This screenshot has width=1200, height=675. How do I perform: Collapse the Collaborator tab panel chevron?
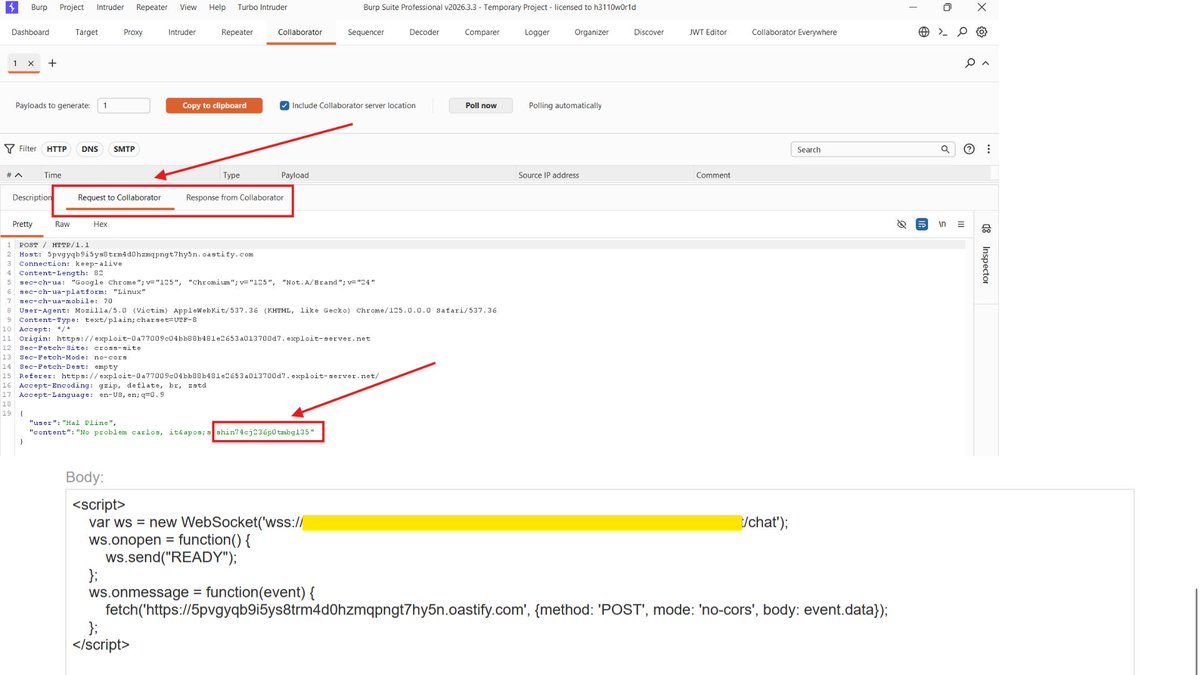pyautogui.click(x=985, y=63)
